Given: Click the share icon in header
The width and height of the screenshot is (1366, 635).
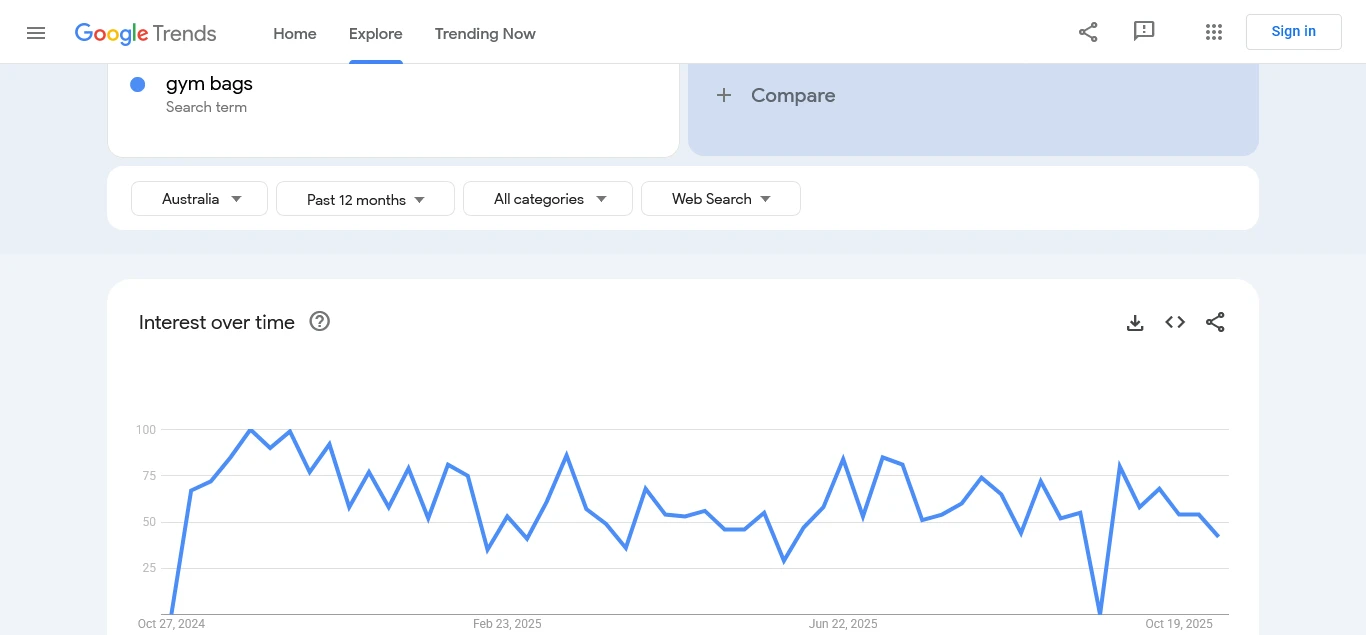Looking at the screenshot, I should tap(1088, 32).
